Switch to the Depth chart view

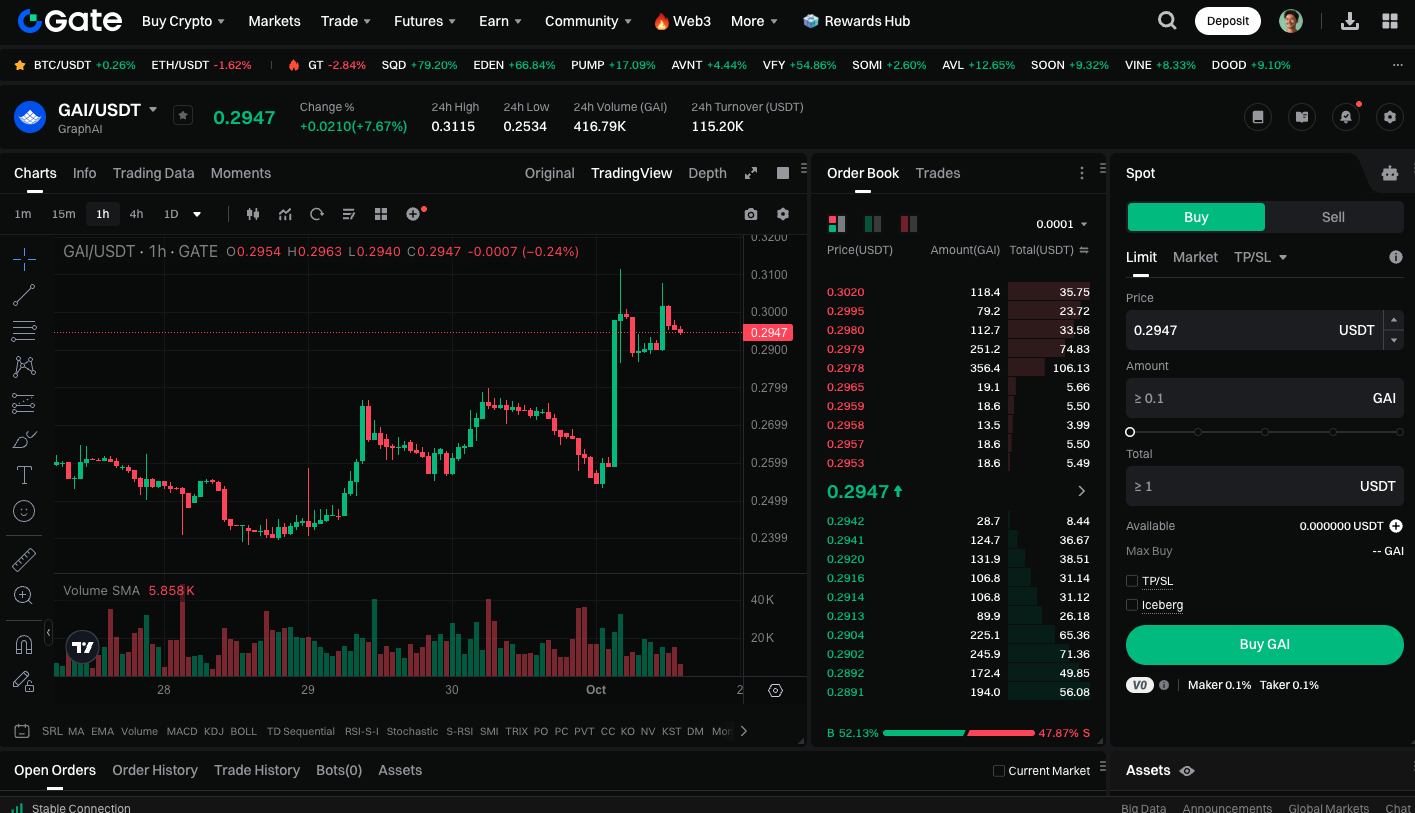click(708, 173)
